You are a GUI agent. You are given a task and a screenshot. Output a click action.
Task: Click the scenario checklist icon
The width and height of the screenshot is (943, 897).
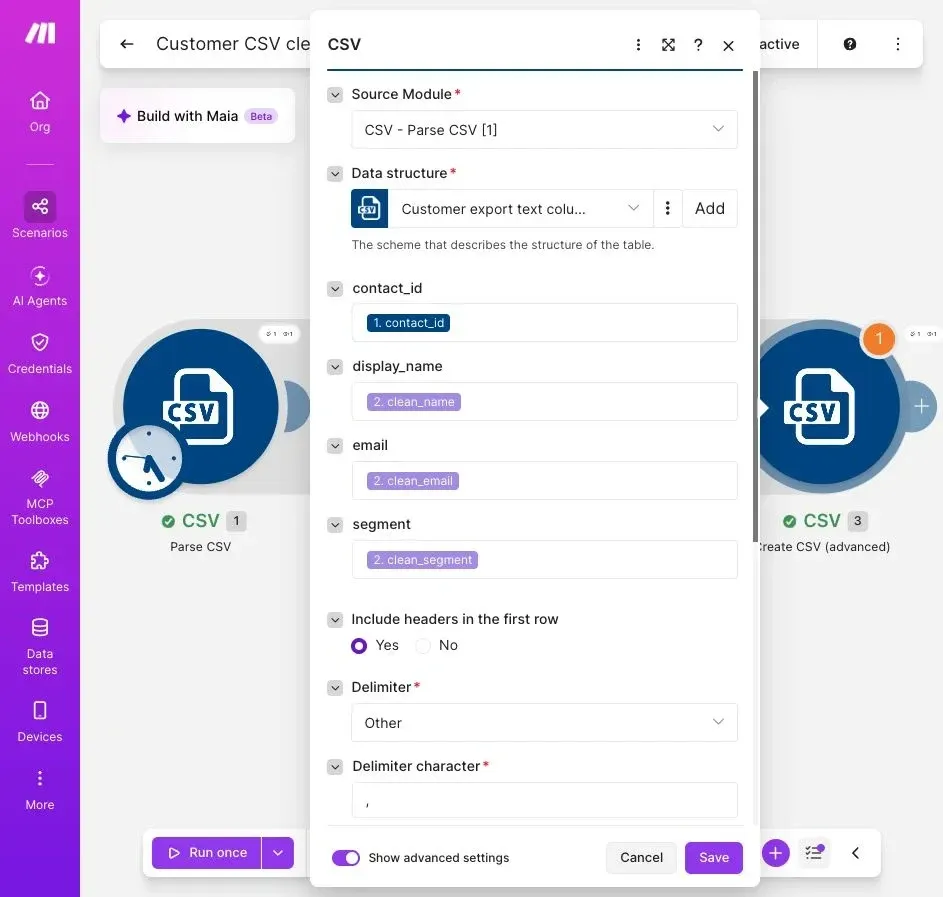[814, 853]
